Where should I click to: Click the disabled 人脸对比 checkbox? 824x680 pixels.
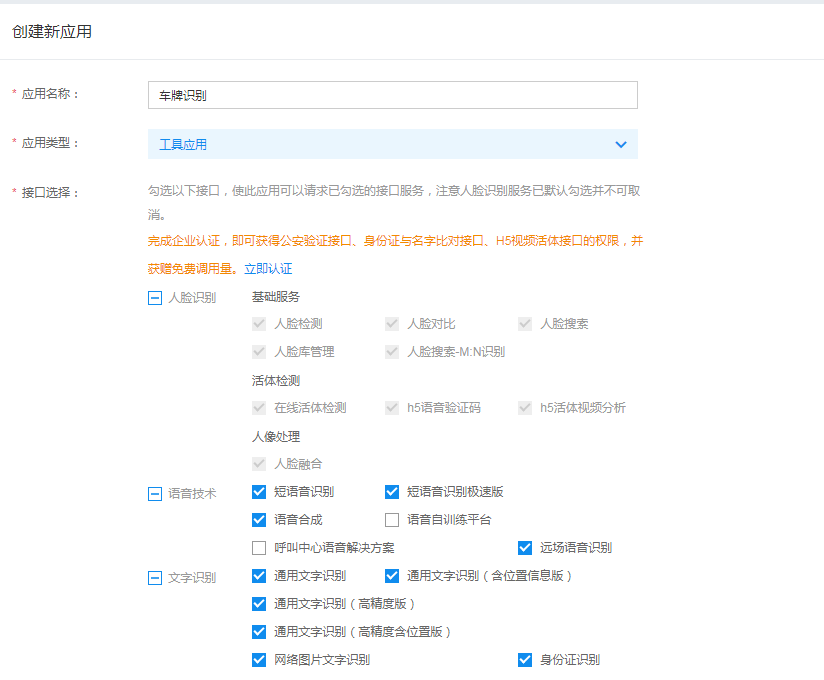[x=392, y=324]
